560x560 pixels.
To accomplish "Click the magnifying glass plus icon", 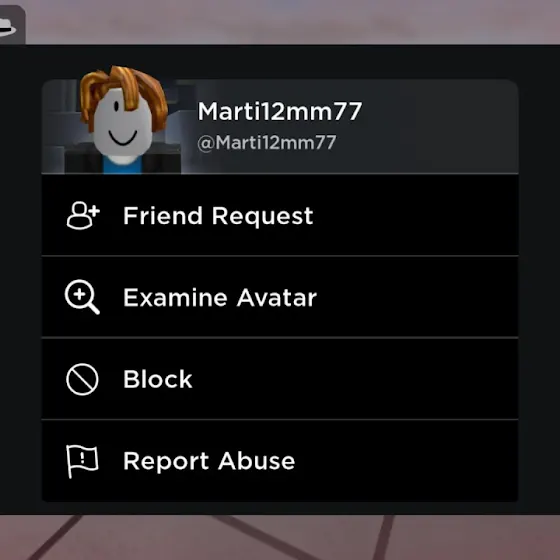I will [x=82, y=297].
